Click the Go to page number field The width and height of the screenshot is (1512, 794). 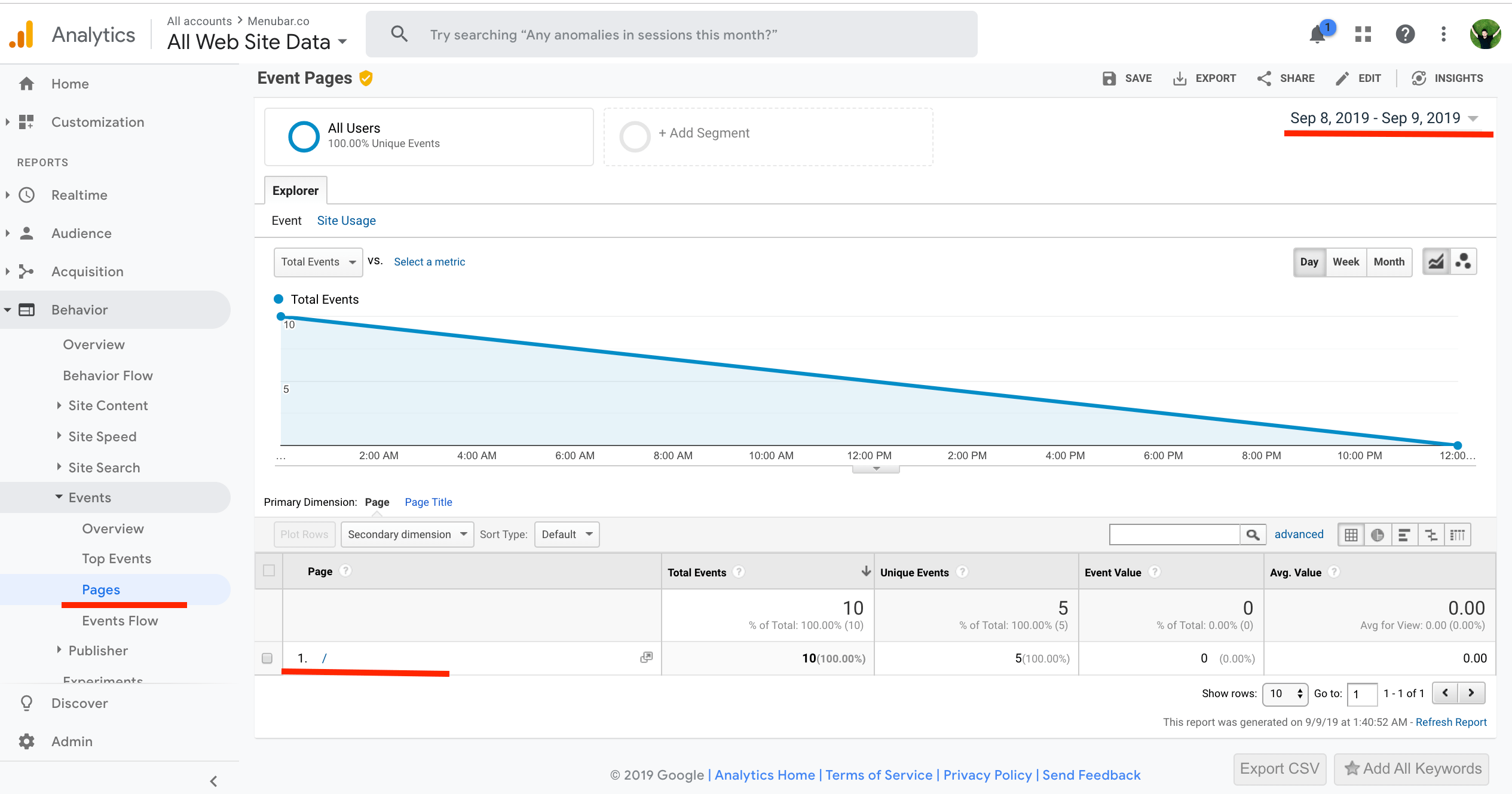pyautogui.click(x=1361, y=694)
